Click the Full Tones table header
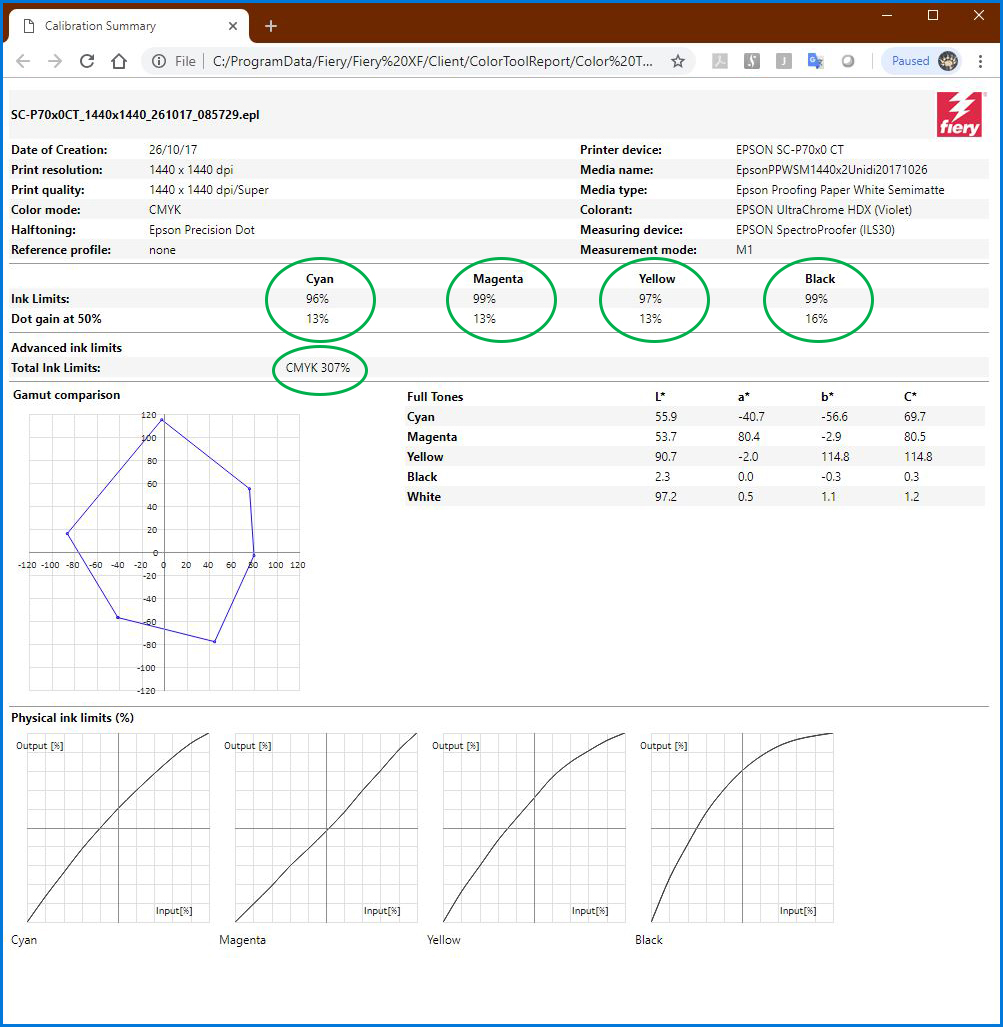 (x=435, y=397)
